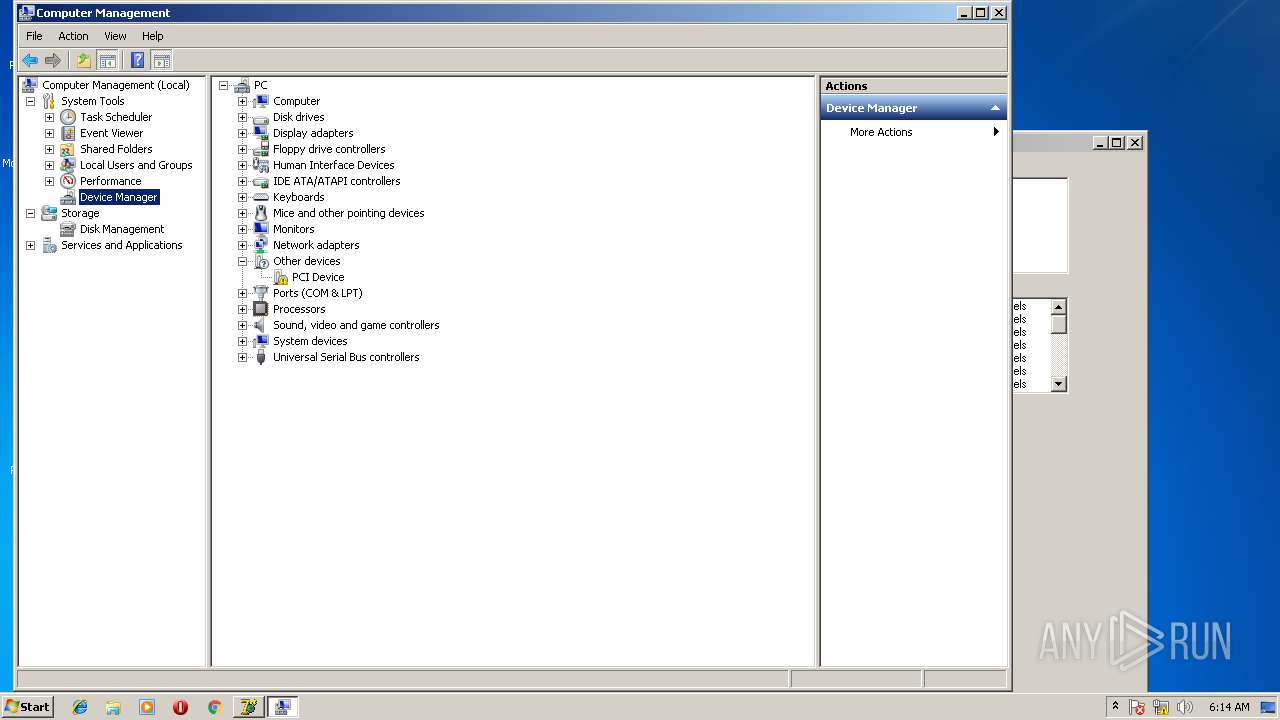This screenshot has width=1280, height=720.
Task: Select the Floppy drive controllers entry
Action: [x=329, y=149]
